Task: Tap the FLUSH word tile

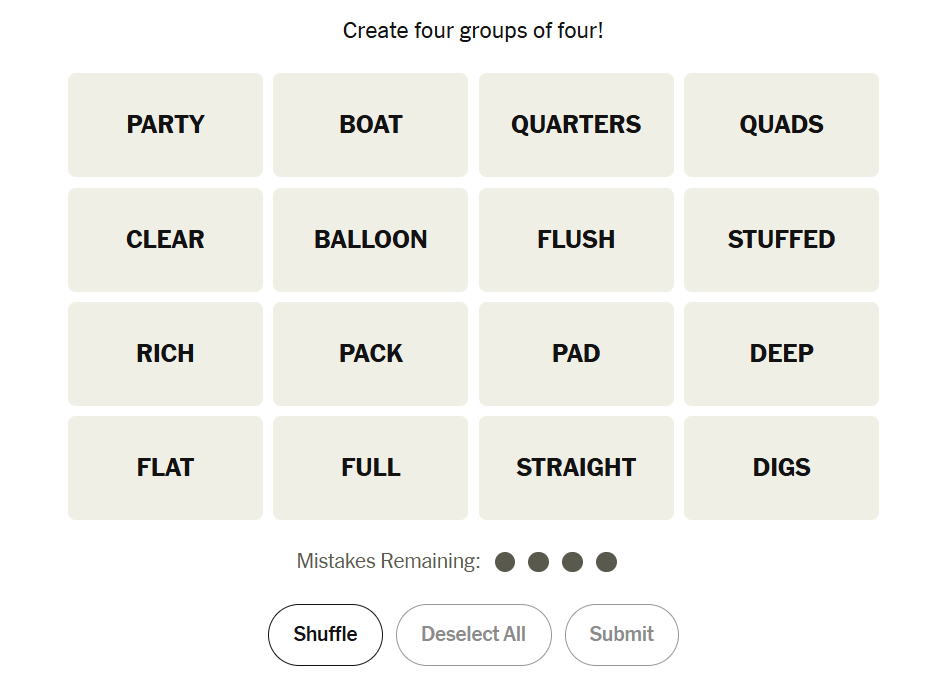Action: click(x=576, y=240)
